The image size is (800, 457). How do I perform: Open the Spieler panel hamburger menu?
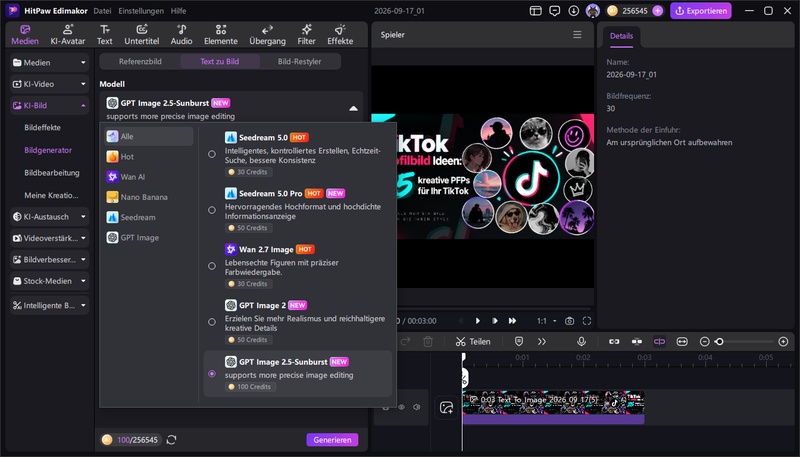click(577, 35)
